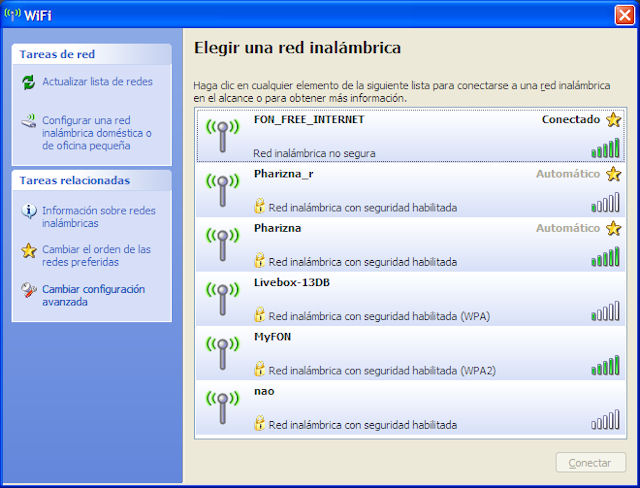Close the WiFi window
640x488 pixels.
[x=624, y=16]
